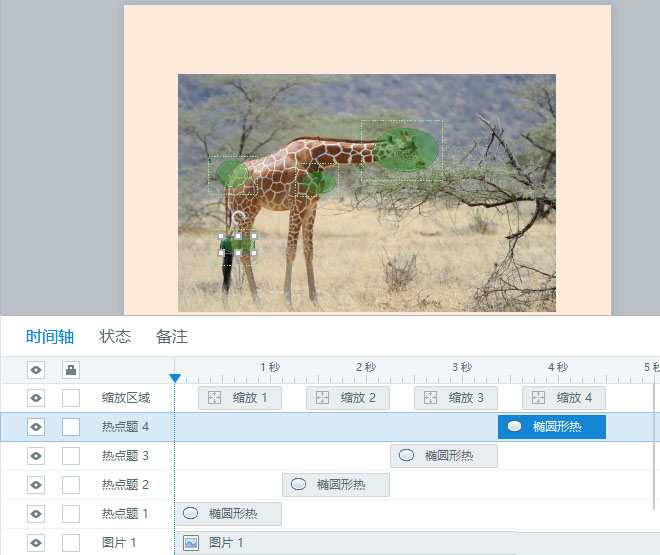Select the 缩放 2 zoom clip
This screenshot has height=555, width=660.
347,398
